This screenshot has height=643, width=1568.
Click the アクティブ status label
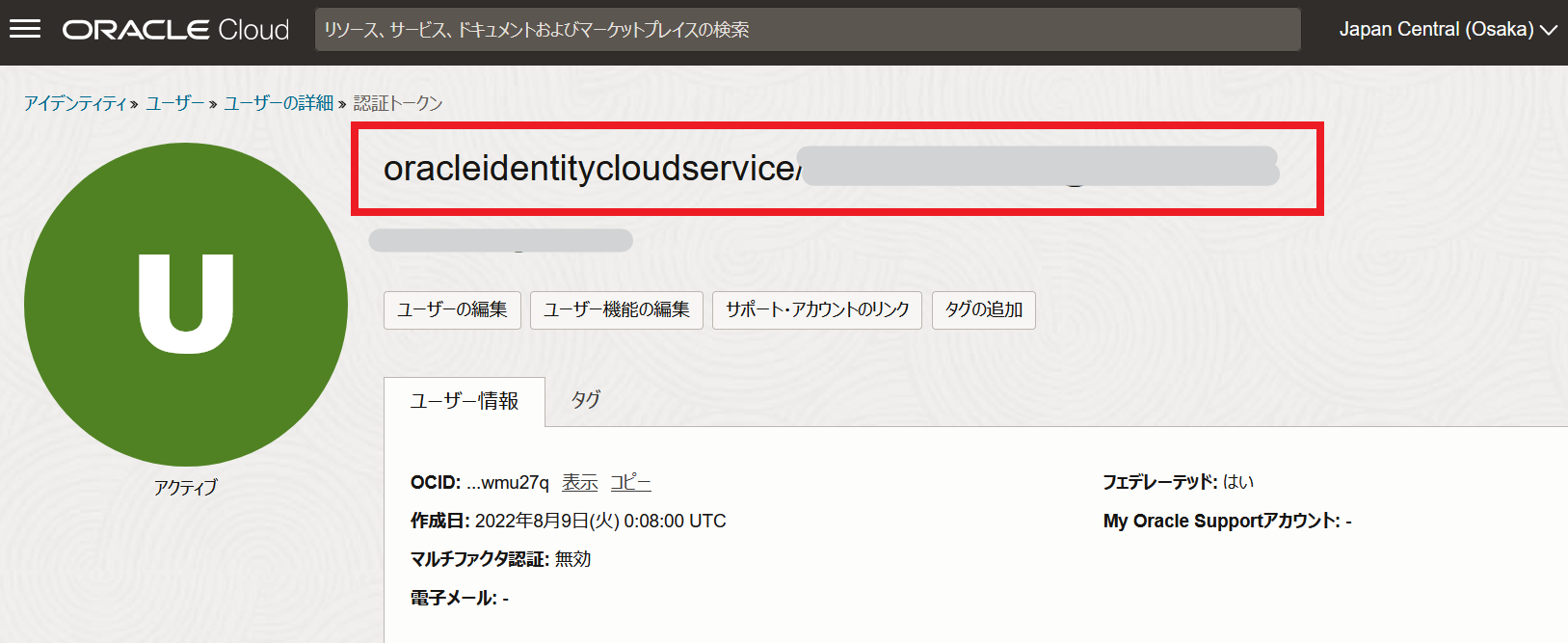point(186,487)
